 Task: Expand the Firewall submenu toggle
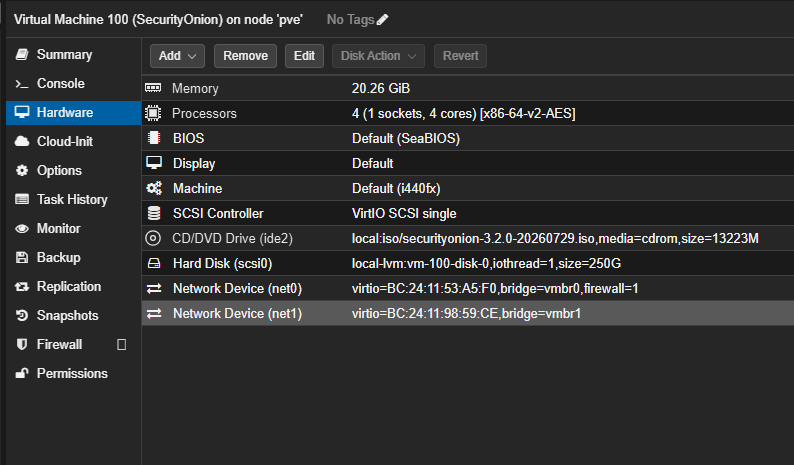[122, 344]
